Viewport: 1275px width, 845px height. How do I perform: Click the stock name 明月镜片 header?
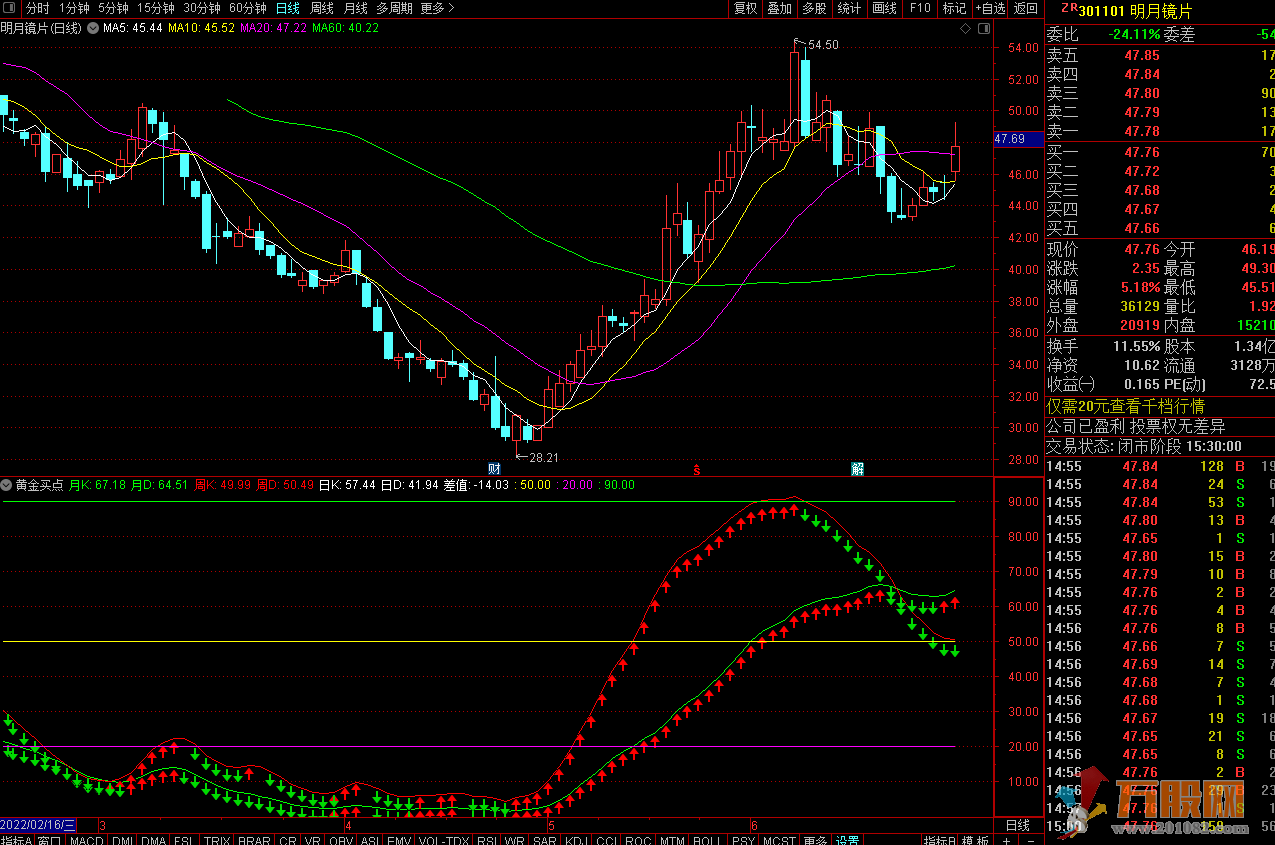point(1161,10)
